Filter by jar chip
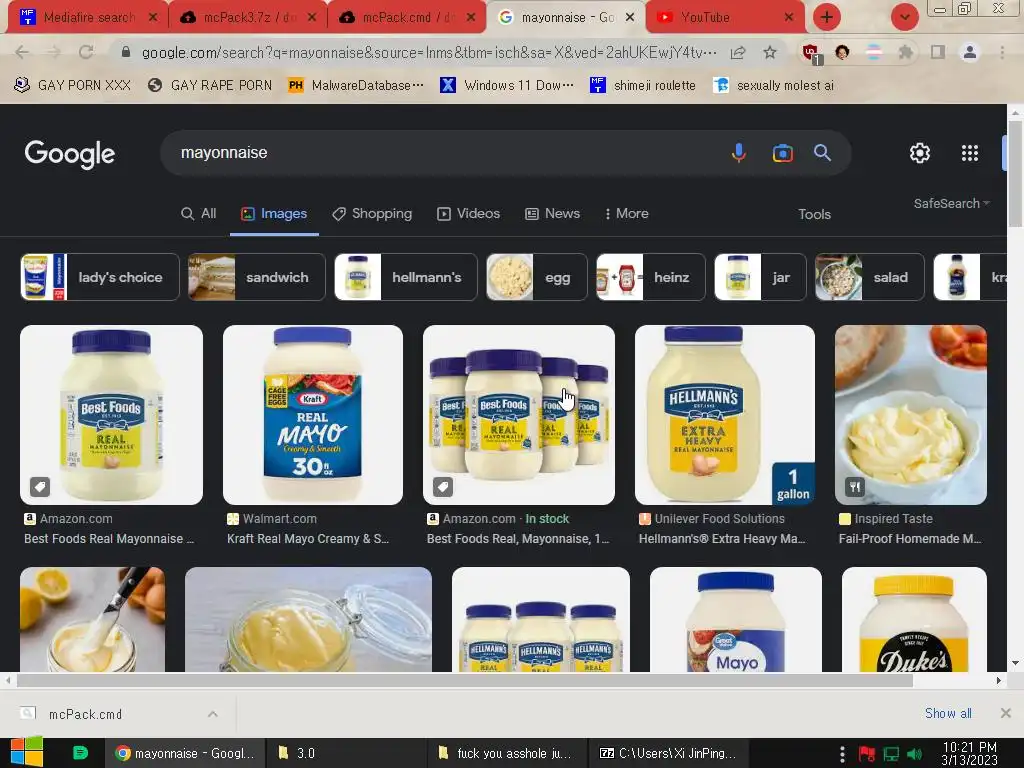 click(760, 277)
